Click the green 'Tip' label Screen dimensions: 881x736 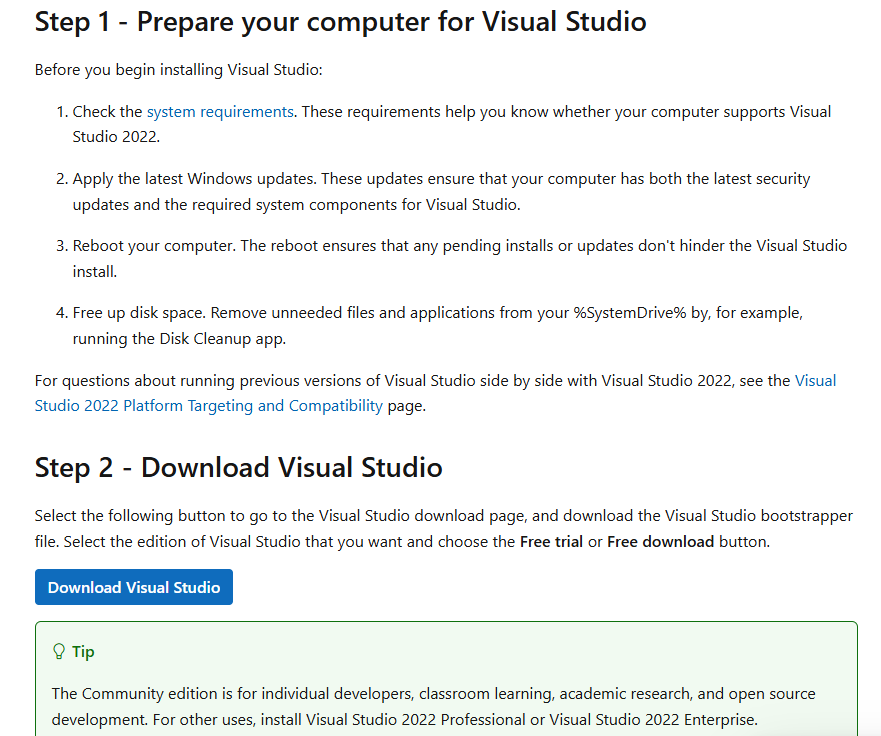pos(83,652)
